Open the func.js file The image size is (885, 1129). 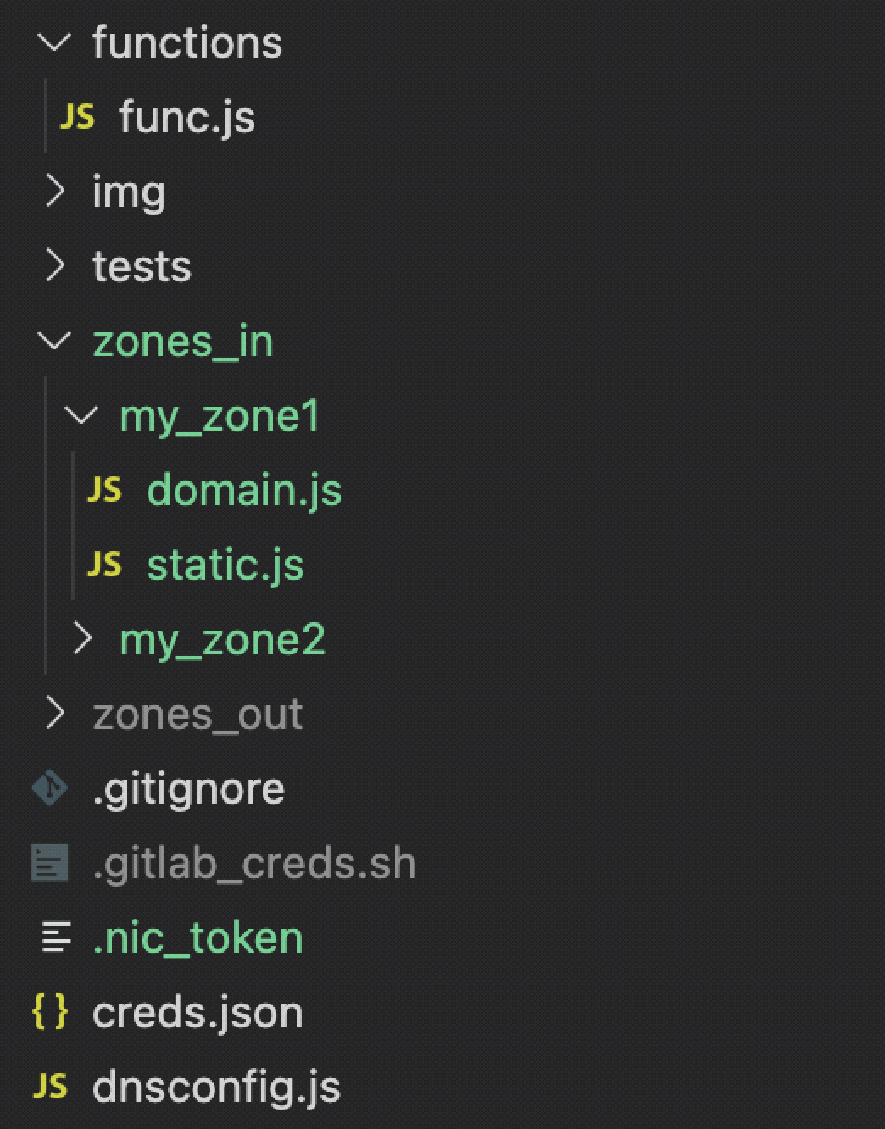pos(187,118)
